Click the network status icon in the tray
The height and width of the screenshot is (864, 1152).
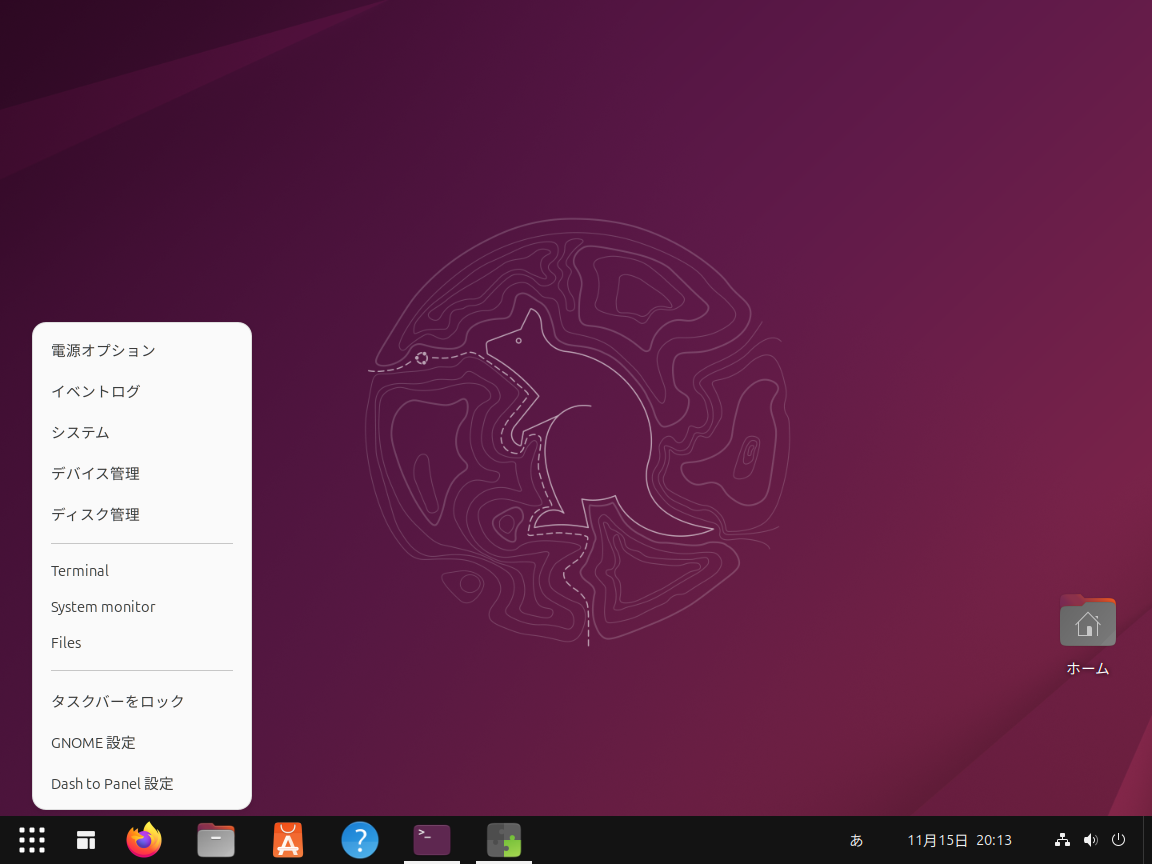[1062, 840]
